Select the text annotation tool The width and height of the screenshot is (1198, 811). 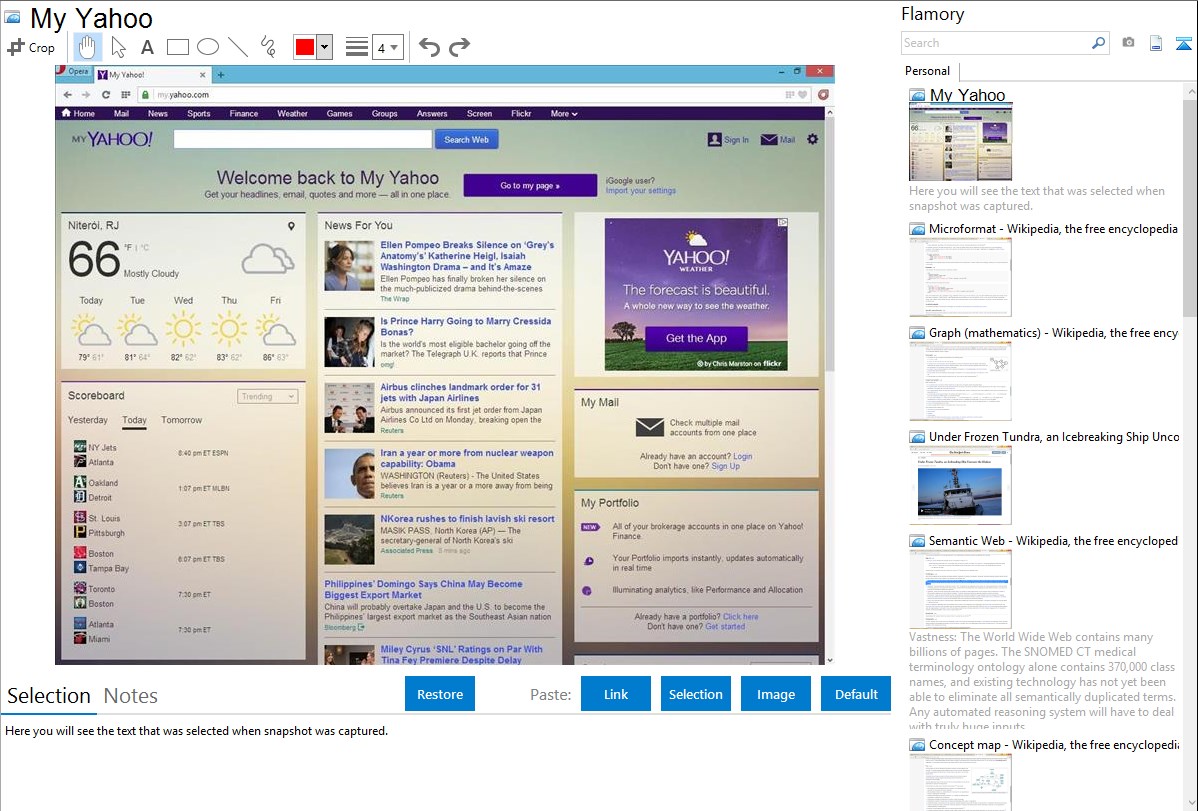pos(147,47)
